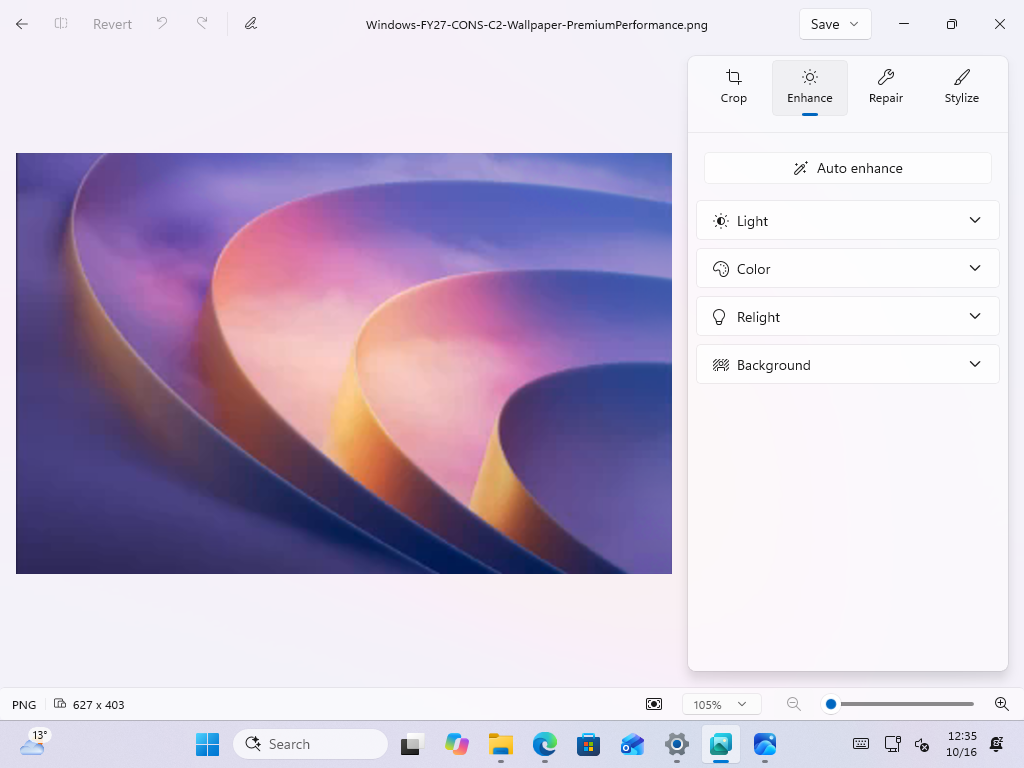Redo the last edit
This screenshot has height=768, width=1024.
[202, 24]
